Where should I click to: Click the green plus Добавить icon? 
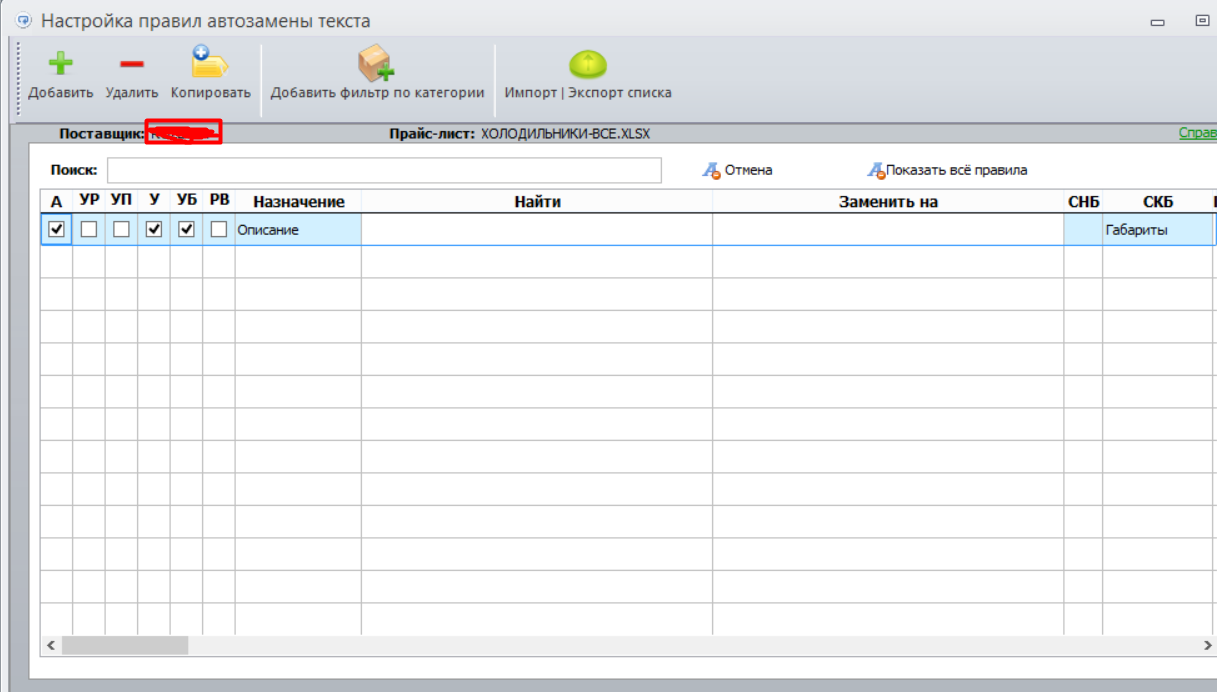tap(61, 64)
